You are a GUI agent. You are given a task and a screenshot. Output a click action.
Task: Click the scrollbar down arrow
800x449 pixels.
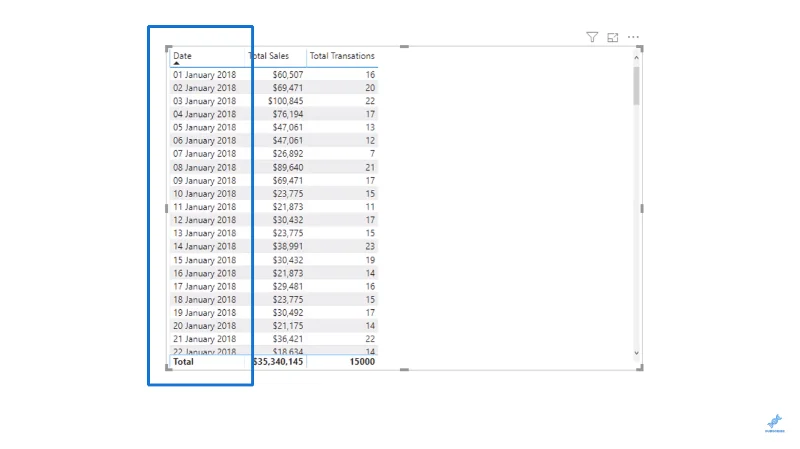point(636,353)
